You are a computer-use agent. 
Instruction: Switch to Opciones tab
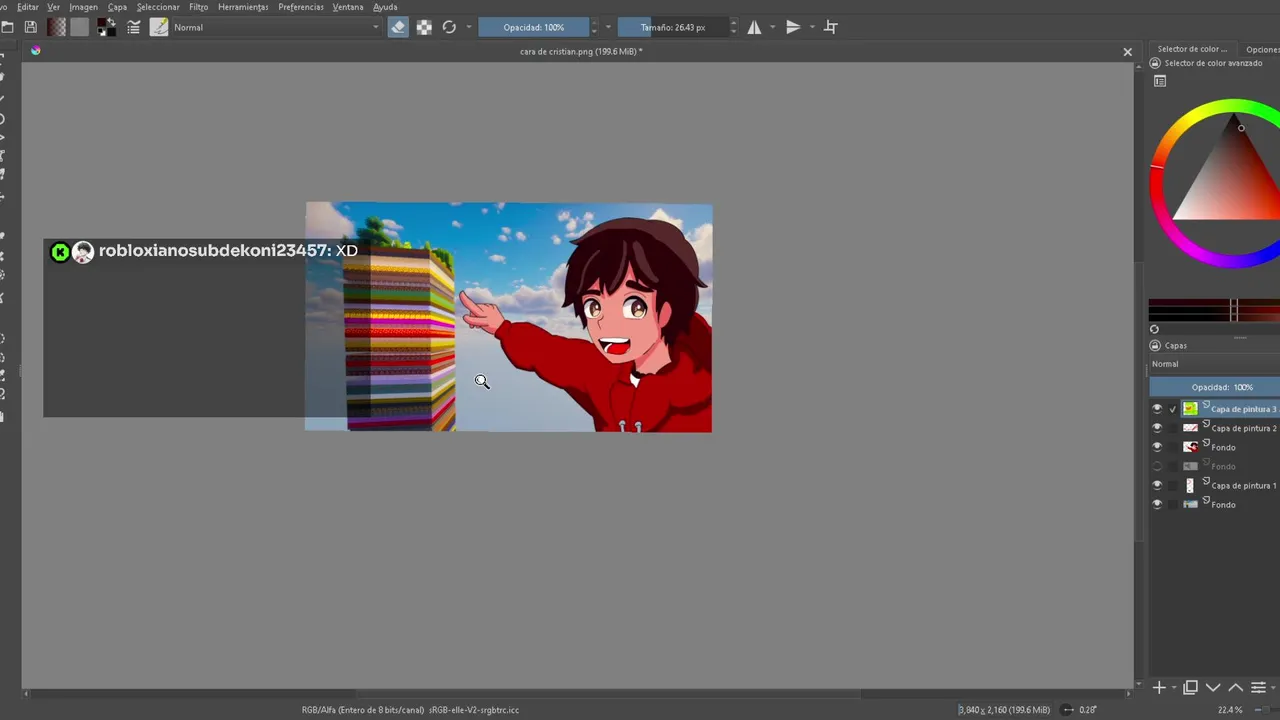click(x=1262, y=49)
